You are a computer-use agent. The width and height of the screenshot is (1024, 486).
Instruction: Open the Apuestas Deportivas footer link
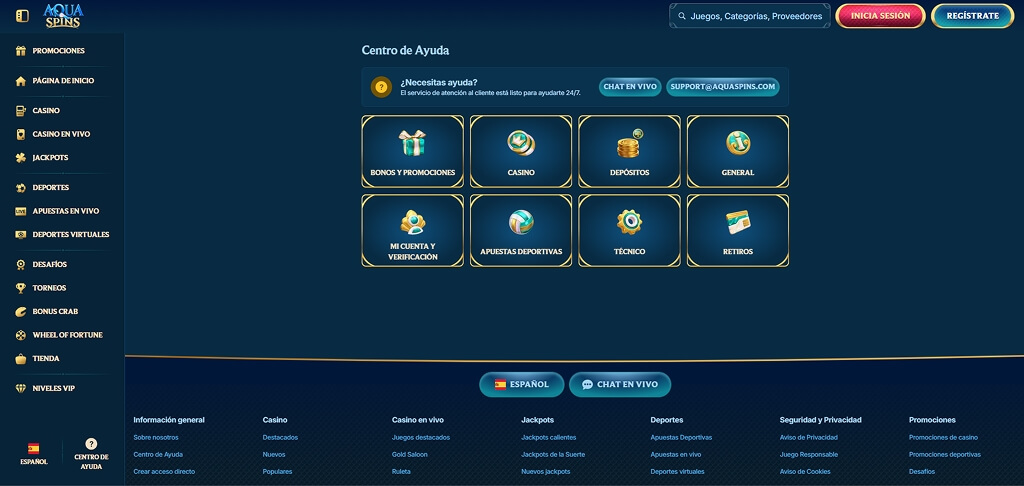(681, 438)
